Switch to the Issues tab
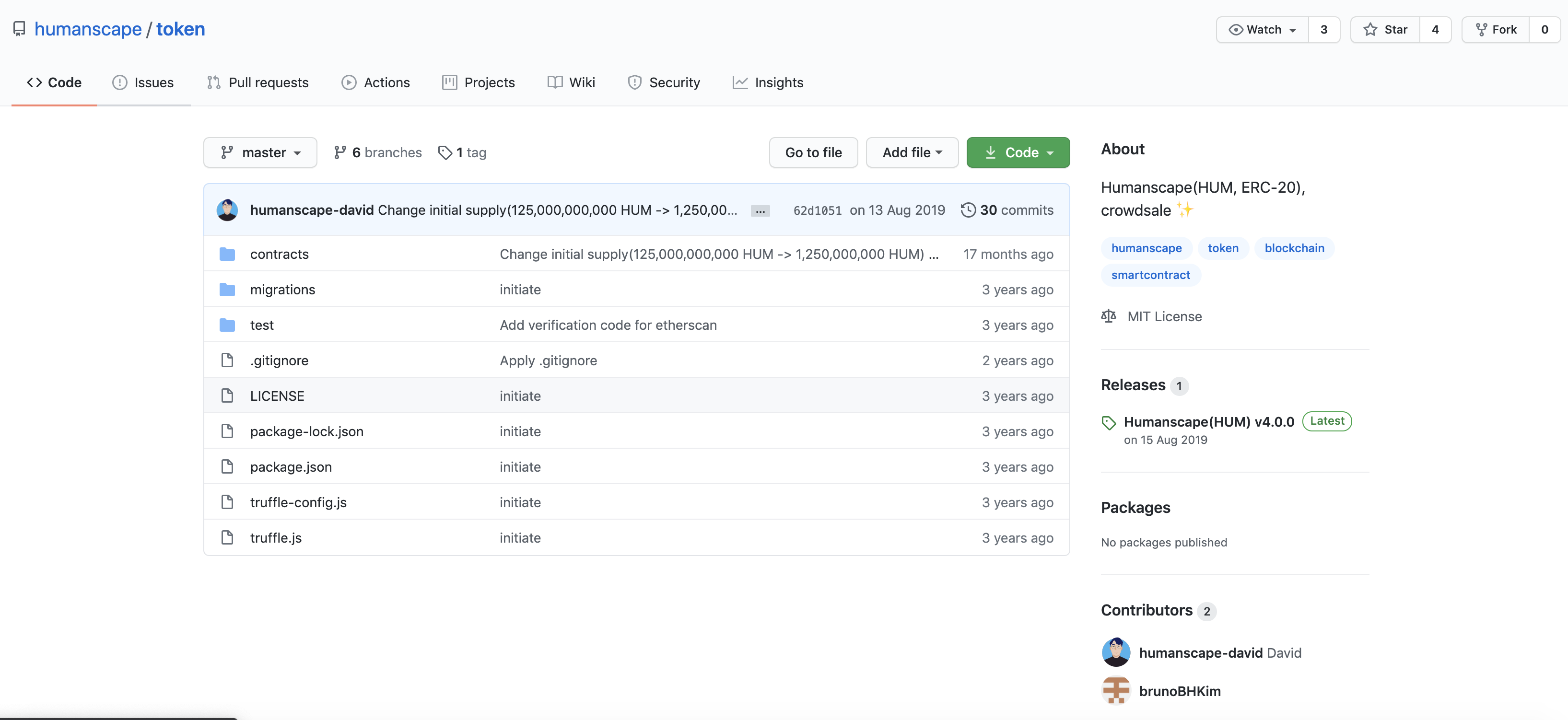This screenshot has height=720, width=1568. pyautogui.click(x=143, y=82)
